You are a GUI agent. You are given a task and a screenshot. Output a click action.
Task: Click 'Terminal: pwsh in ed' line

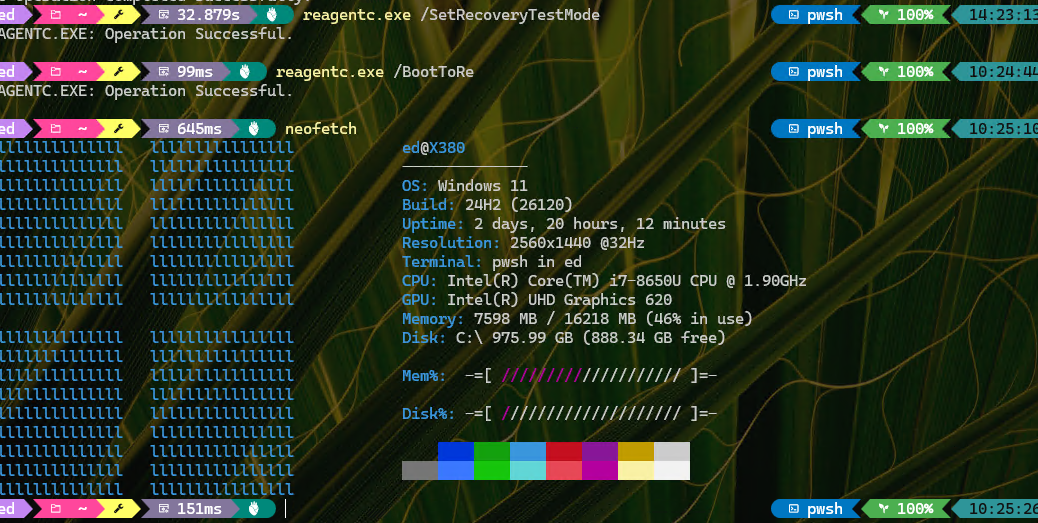pyautogui.click(x=492, y=262)
